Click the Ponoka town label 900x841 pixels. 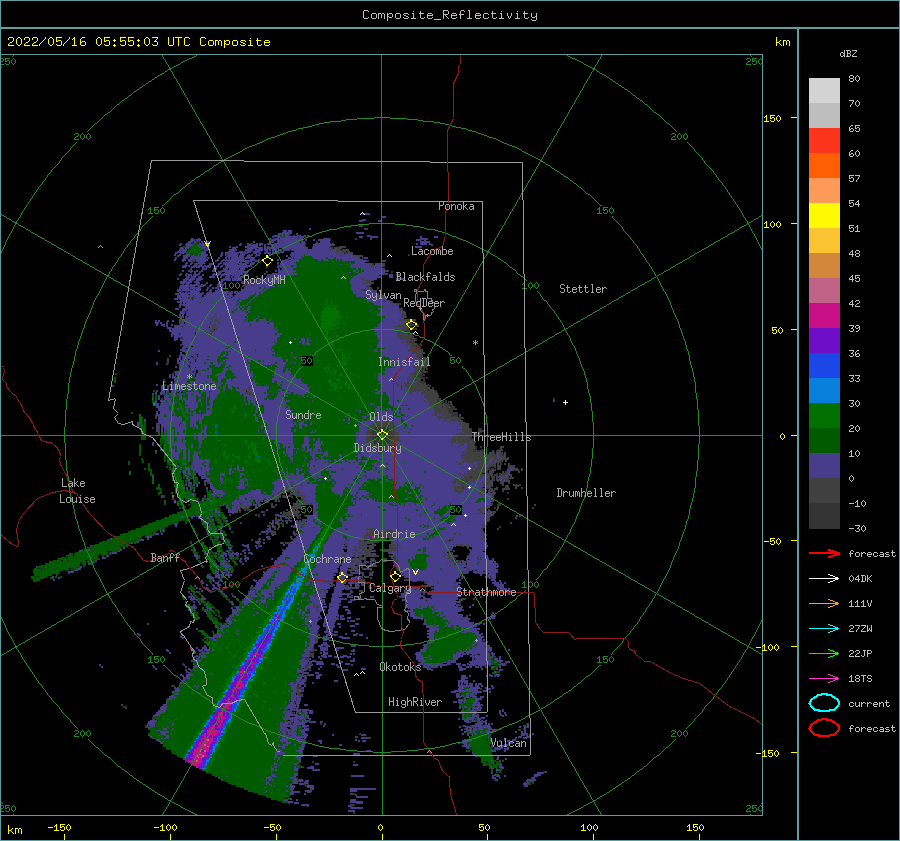(x=456, y=206)
